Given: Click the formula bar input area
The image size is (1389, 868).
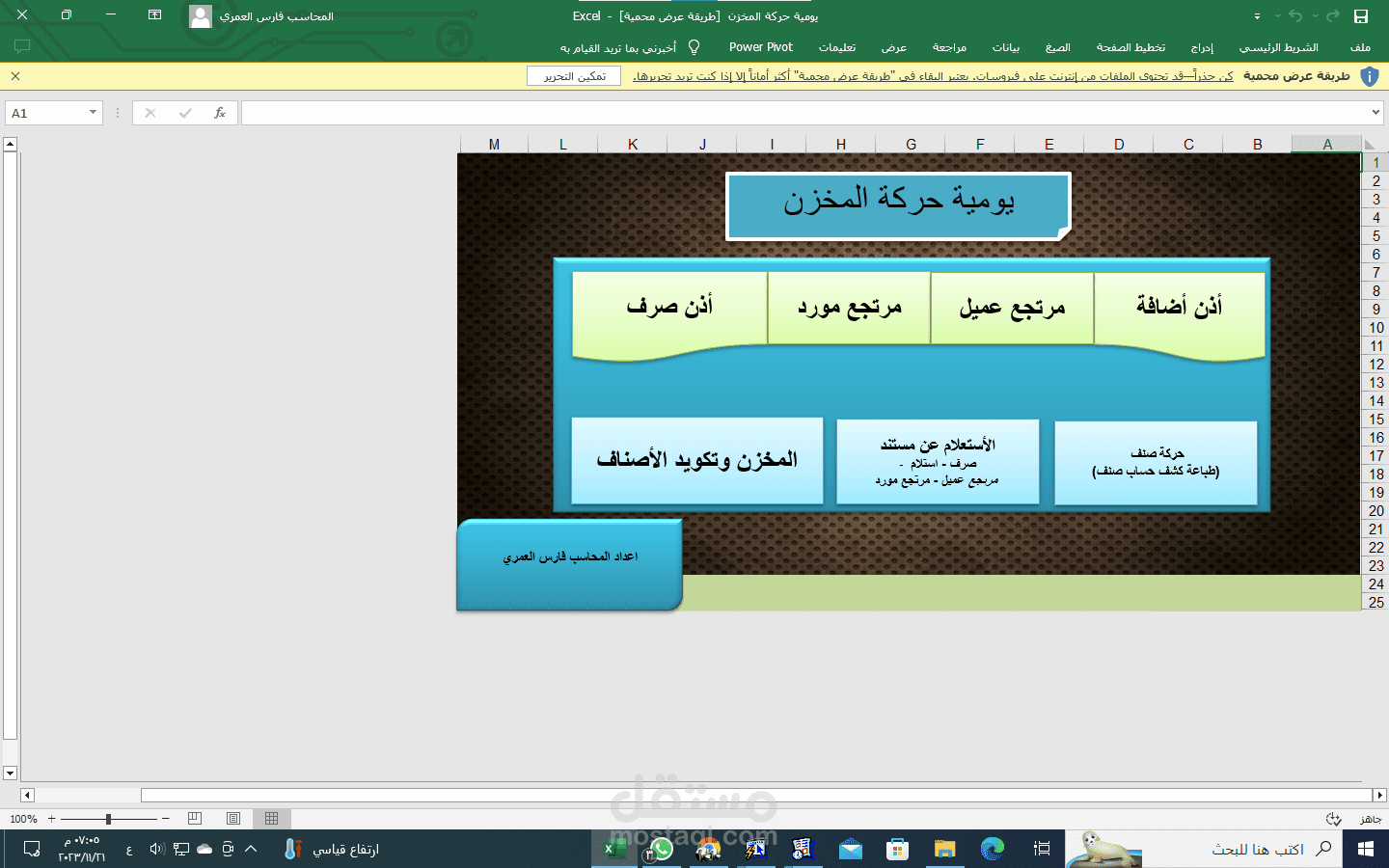Looking at the screenshot, I should tap(805, 113).
